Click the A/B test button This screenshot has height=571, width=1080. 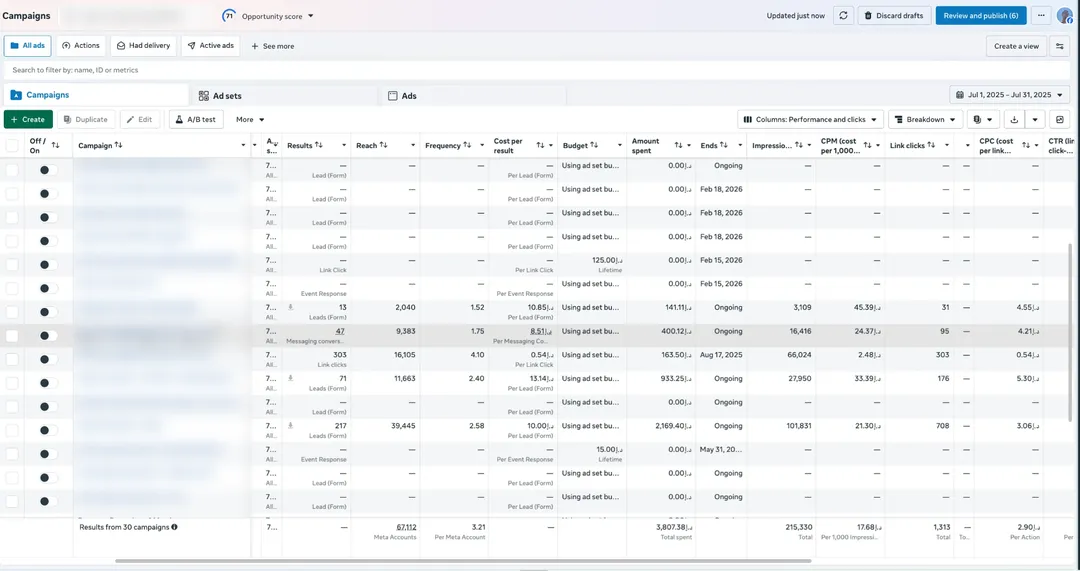pyautogui.click(x=196, y=119)
